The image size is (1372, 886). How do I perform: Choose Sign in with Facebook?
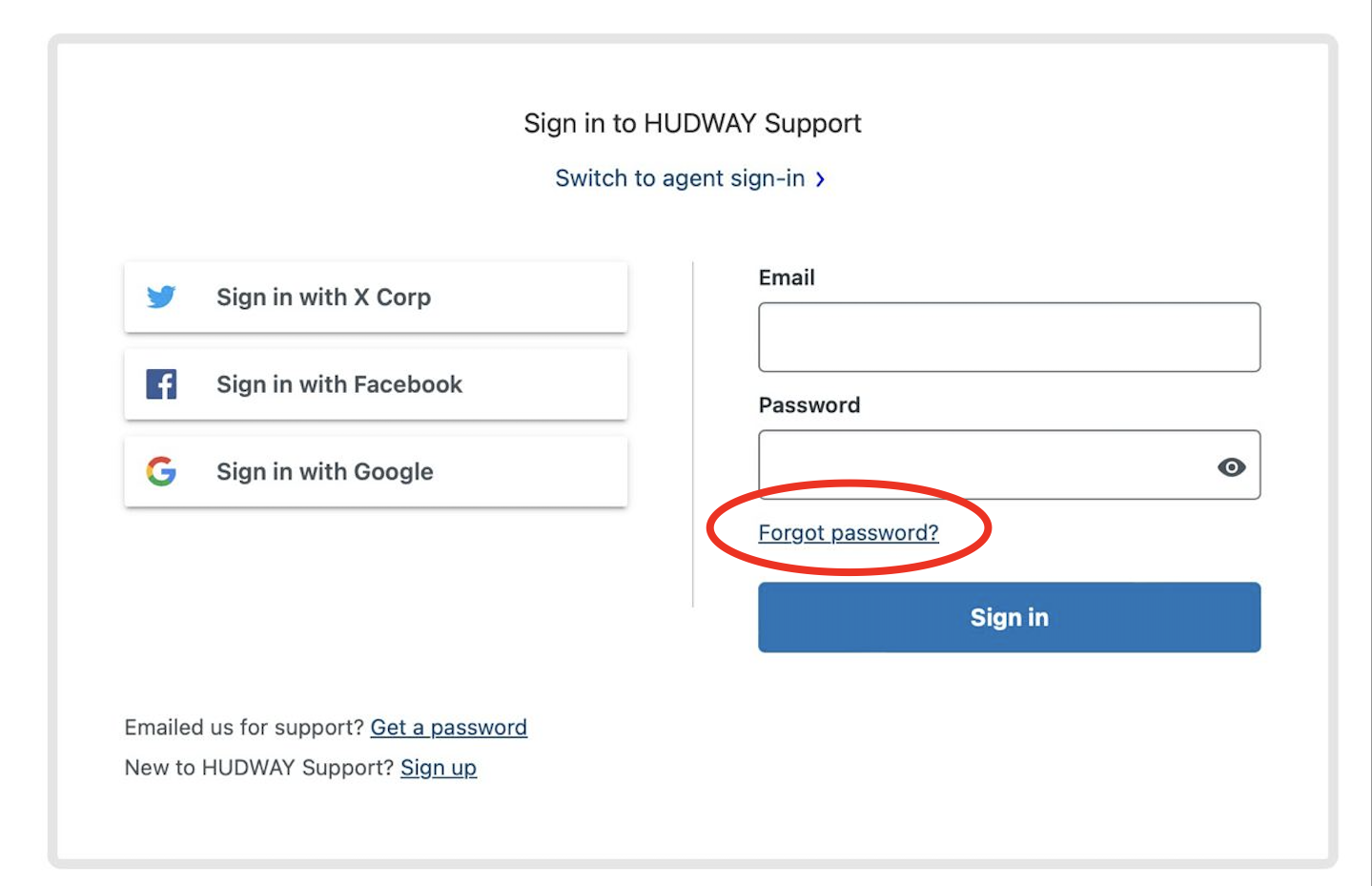click(x=376, y=384)
